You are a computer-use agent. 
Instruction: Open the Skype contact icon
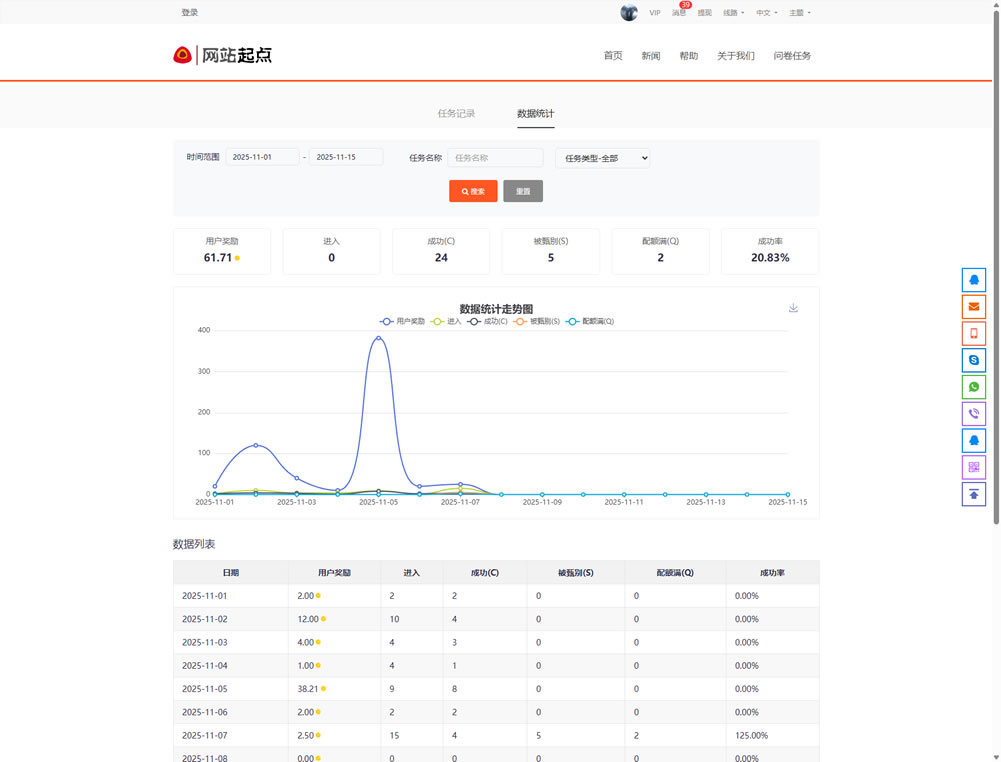(973, 360)
